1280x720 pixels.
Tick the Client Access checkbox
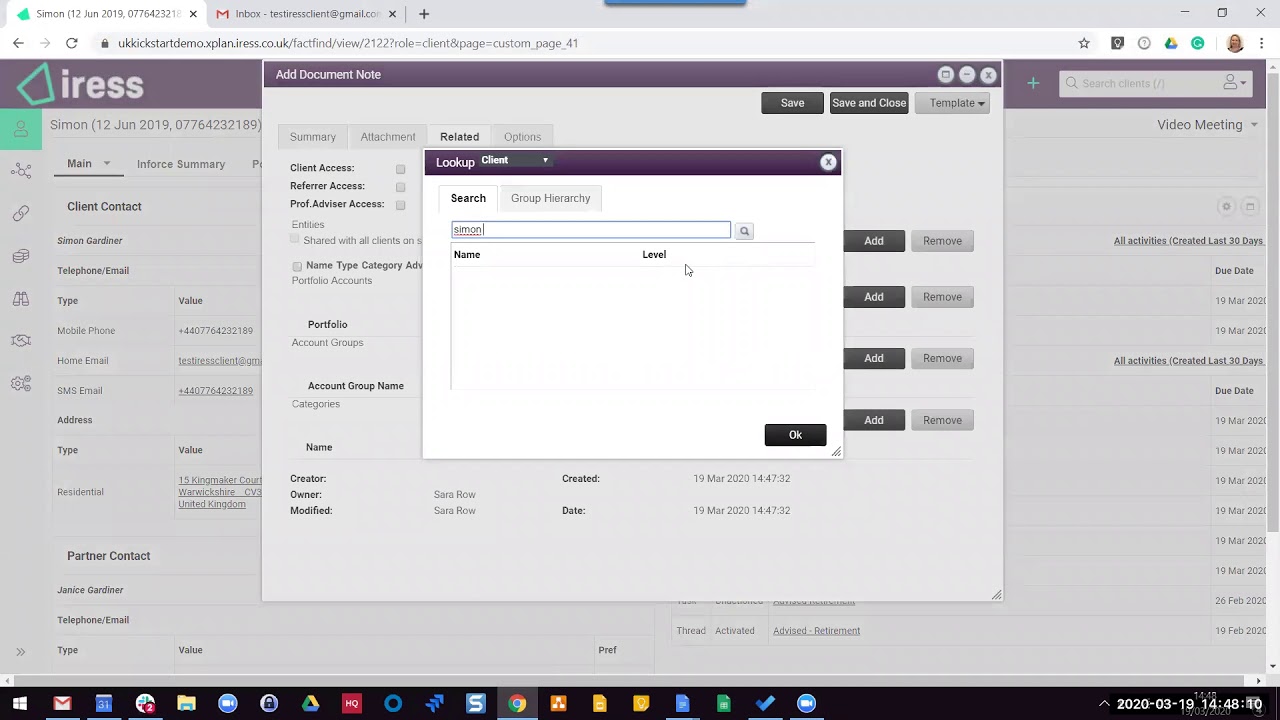point(400,169)
